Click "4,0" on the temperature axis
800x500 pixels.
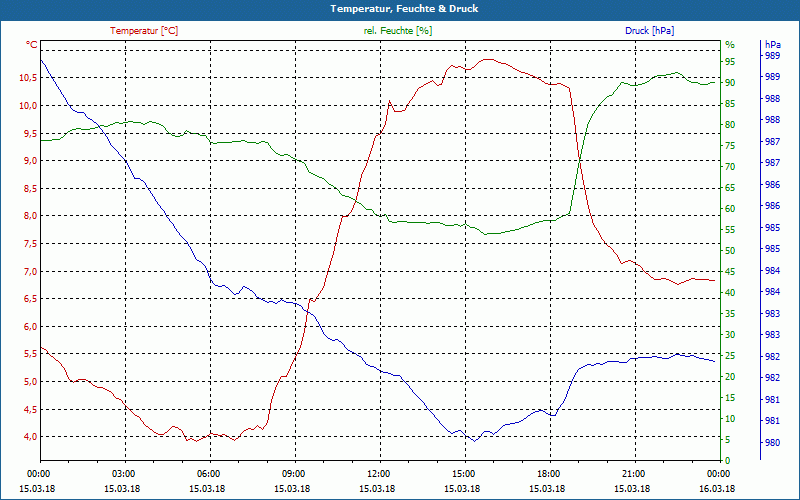click(x=31, y=436)
